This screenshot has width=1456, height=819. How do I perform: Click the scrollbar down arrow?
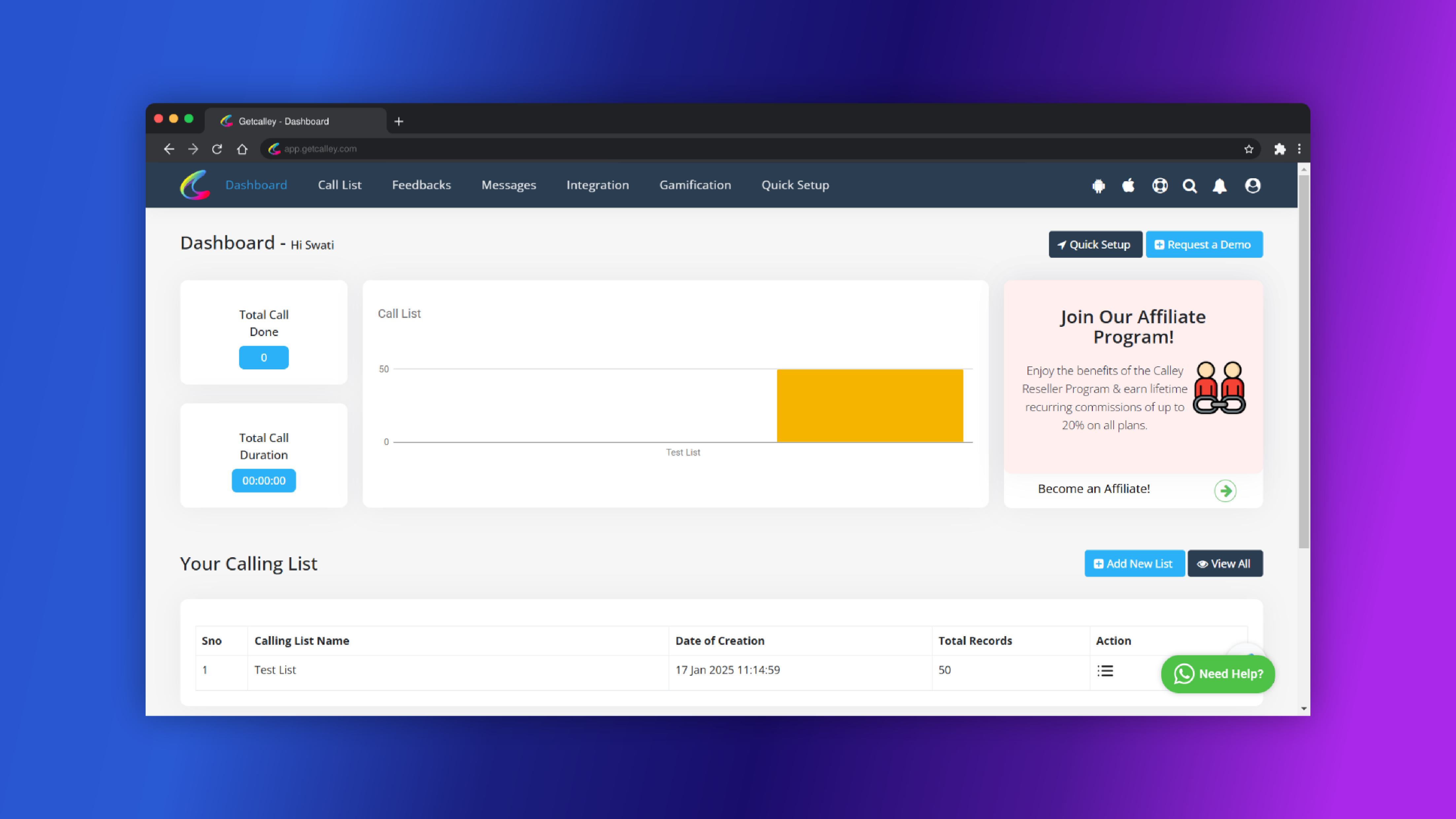(1303, 708)
